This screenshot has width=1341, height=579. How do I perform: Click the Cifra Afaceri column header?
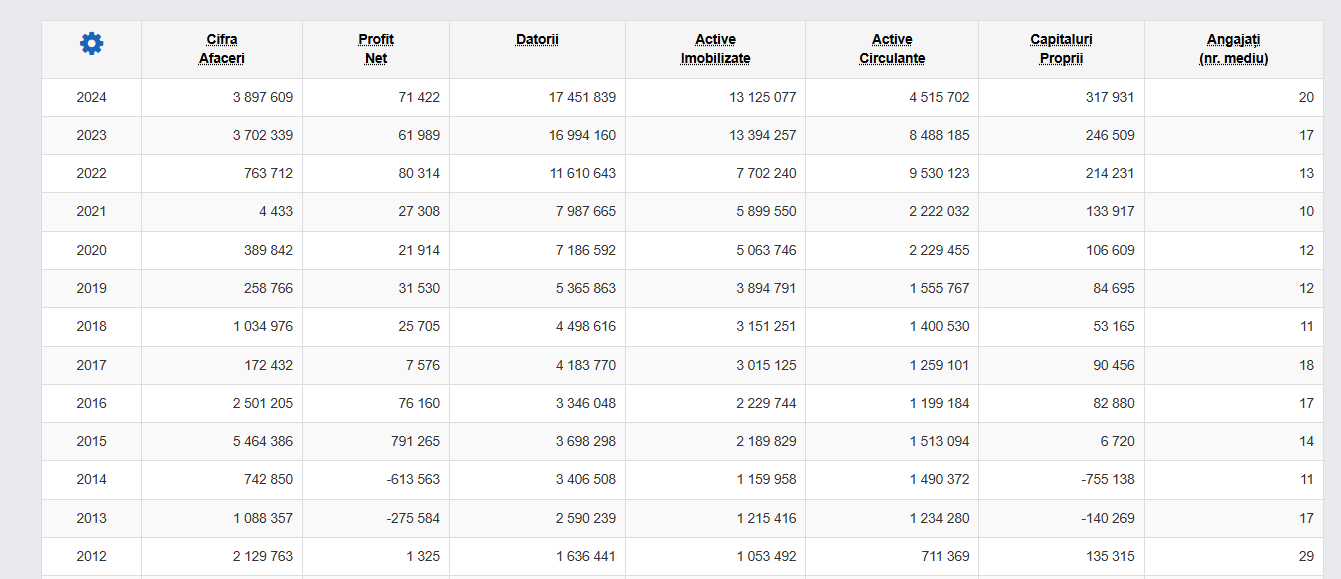tap(222, 49)
